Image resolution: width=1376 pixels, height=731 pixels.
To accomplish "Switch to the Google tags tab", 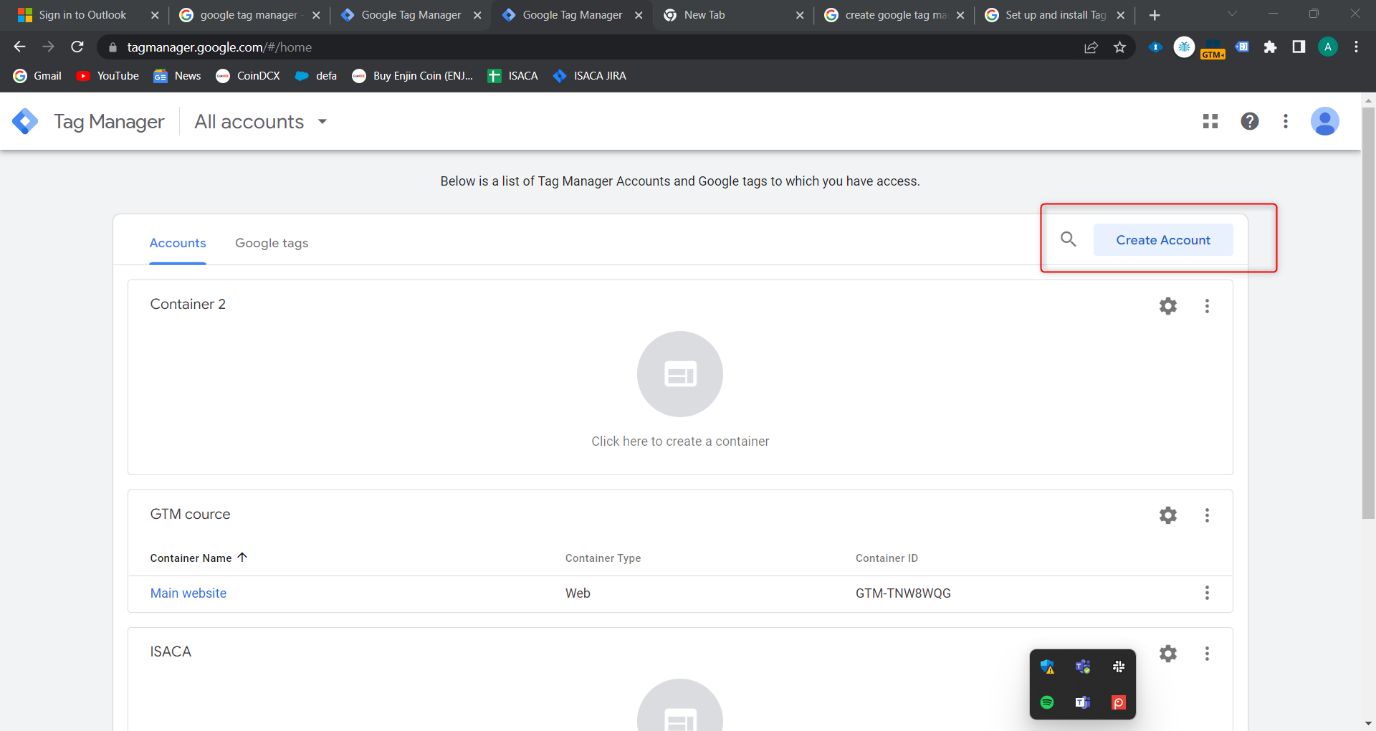I will point(271,242).
